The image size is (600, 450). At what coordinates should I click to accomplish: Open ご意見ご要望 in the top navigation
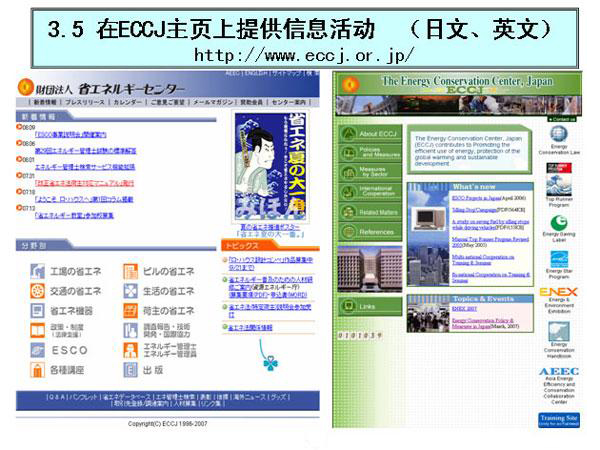pyautogui.click(x=168, y=102)
